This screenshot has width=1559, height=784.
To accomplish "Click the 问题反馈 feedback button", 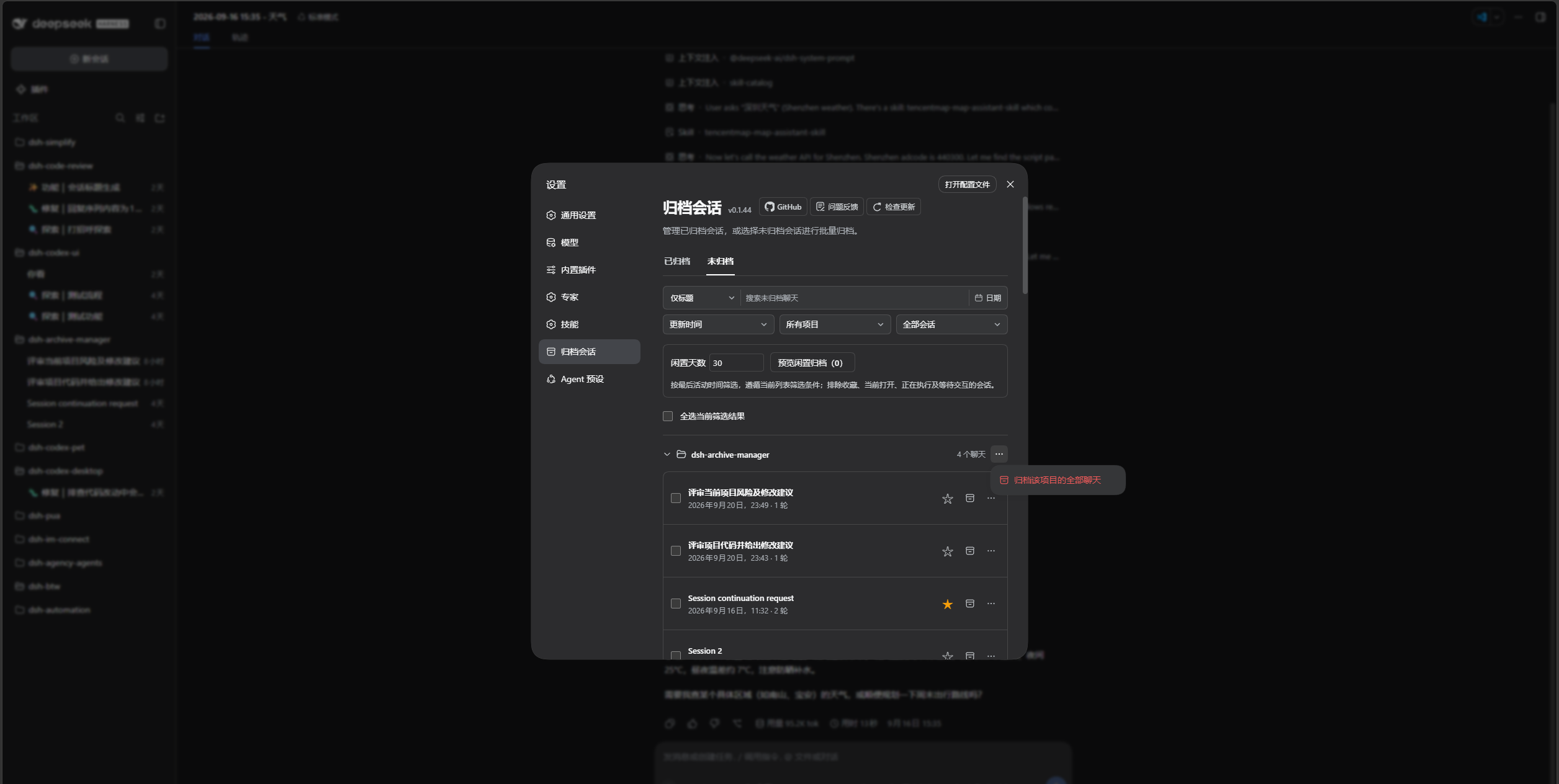I will click(837, 207).
